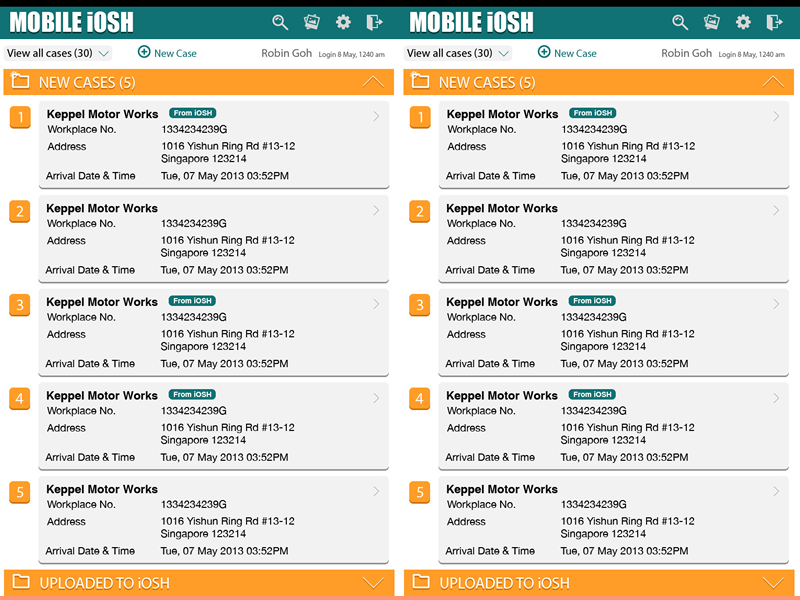The image size is (800, 600).
Task: Click 'From iOSH' tag on case 4, left screen
Action: (x=192, y=394)
